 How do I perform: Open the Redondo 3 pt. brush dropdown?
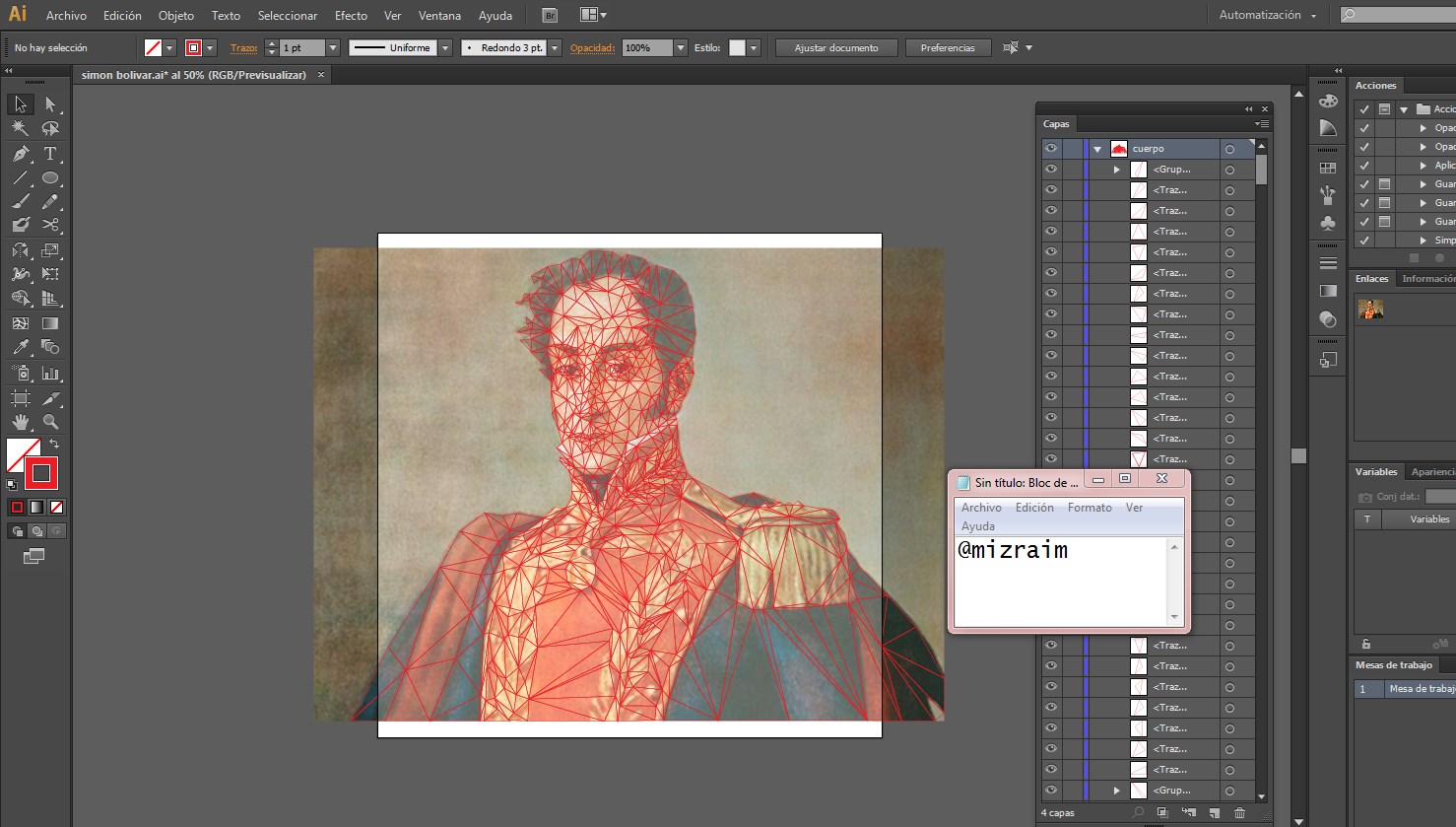(555, 47)
